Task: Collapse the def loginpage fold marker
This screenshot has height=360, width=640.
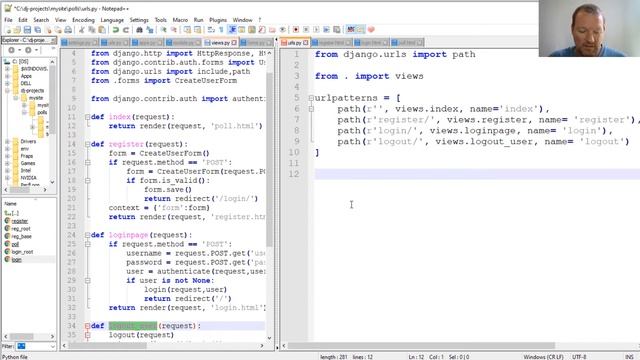Action: coord(87,235)
